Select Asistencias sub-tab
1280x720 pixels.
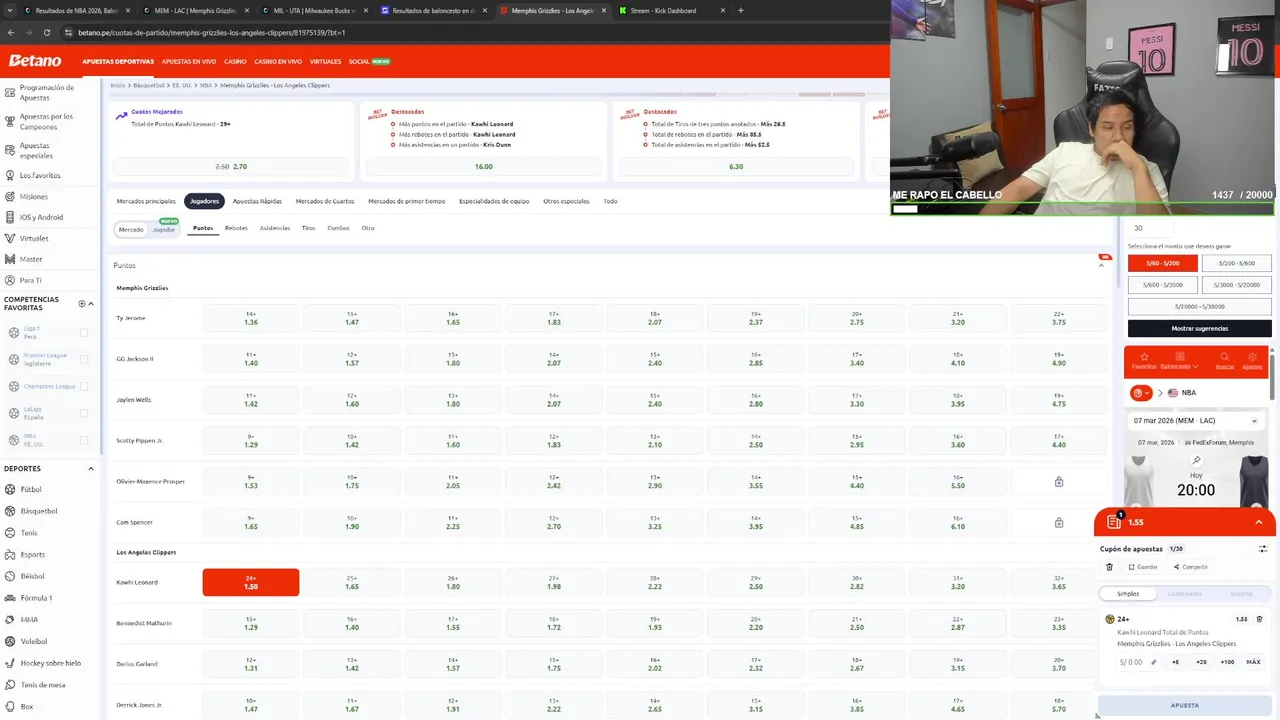(x=275, y=228)
